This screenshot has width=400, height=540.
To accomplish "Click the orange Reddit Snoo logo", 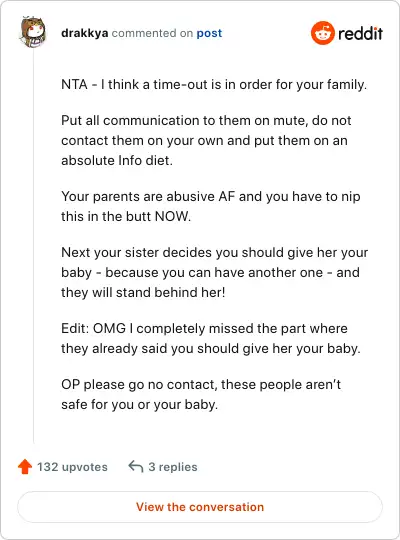I will tap(322, 33).
